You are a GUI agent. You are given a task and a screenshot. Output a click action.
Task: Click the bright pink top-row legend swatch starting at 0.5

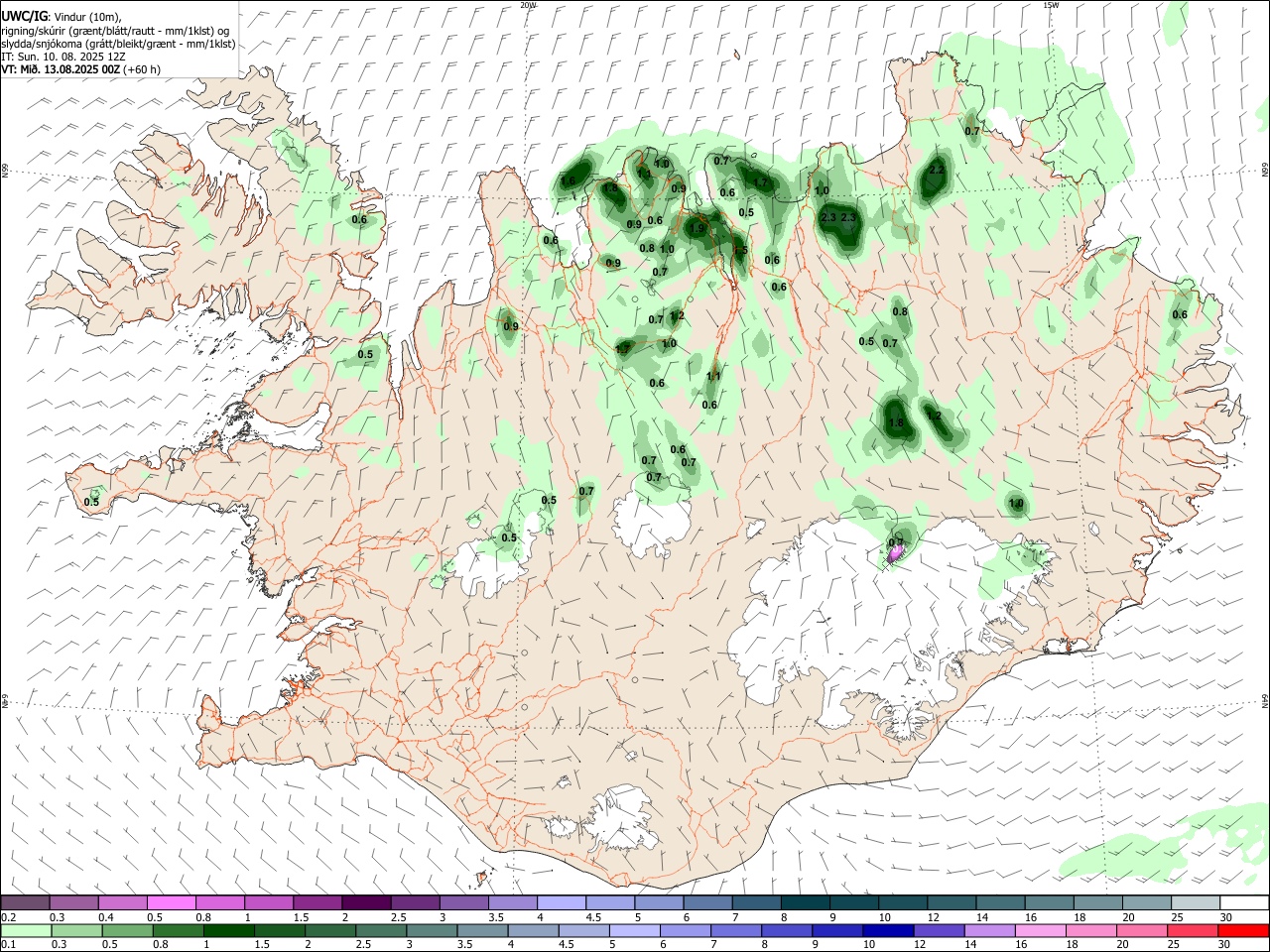(x=171, y=902)
